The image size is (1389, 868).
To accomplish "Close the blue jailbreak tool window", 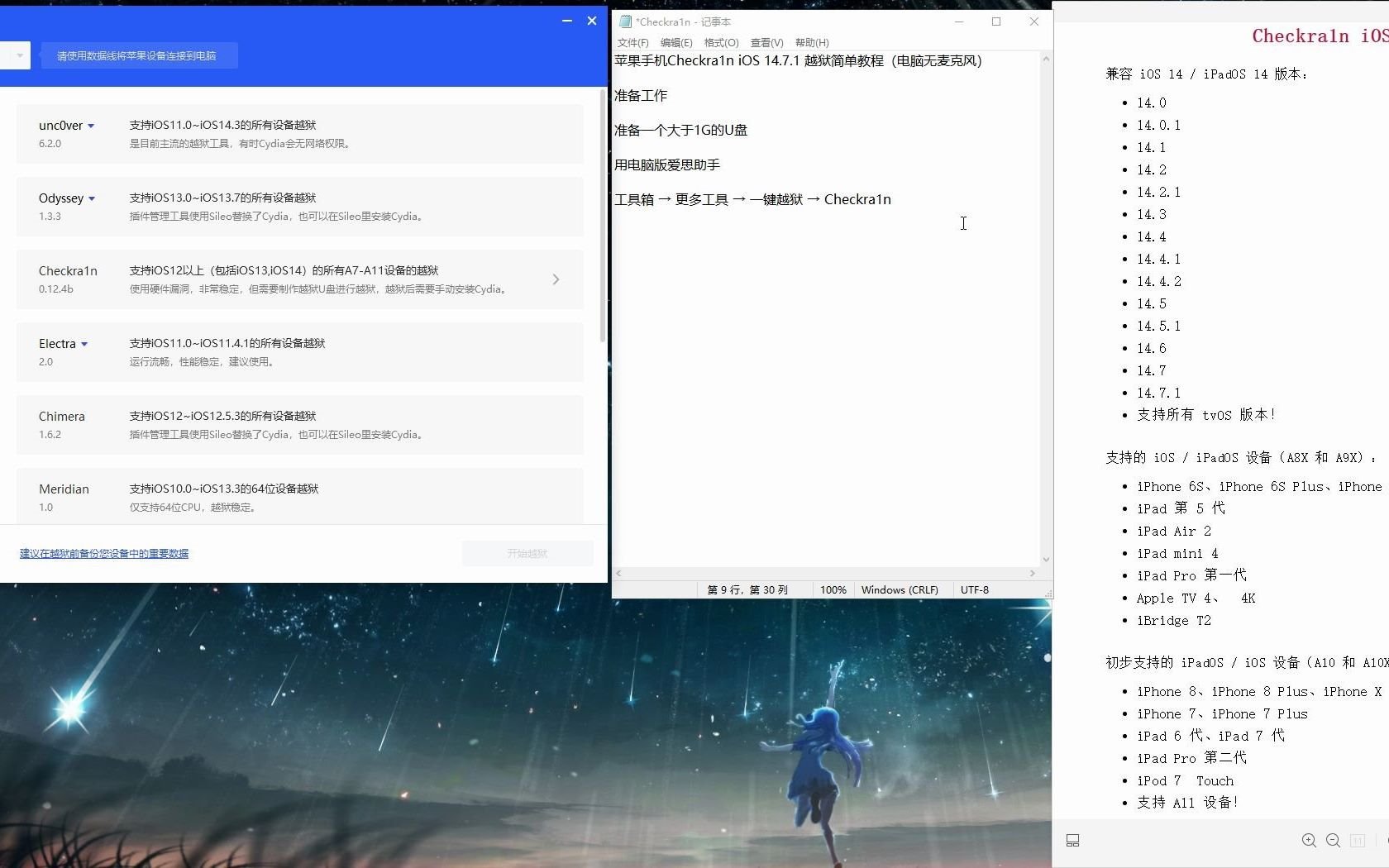I will coord(592,21).
